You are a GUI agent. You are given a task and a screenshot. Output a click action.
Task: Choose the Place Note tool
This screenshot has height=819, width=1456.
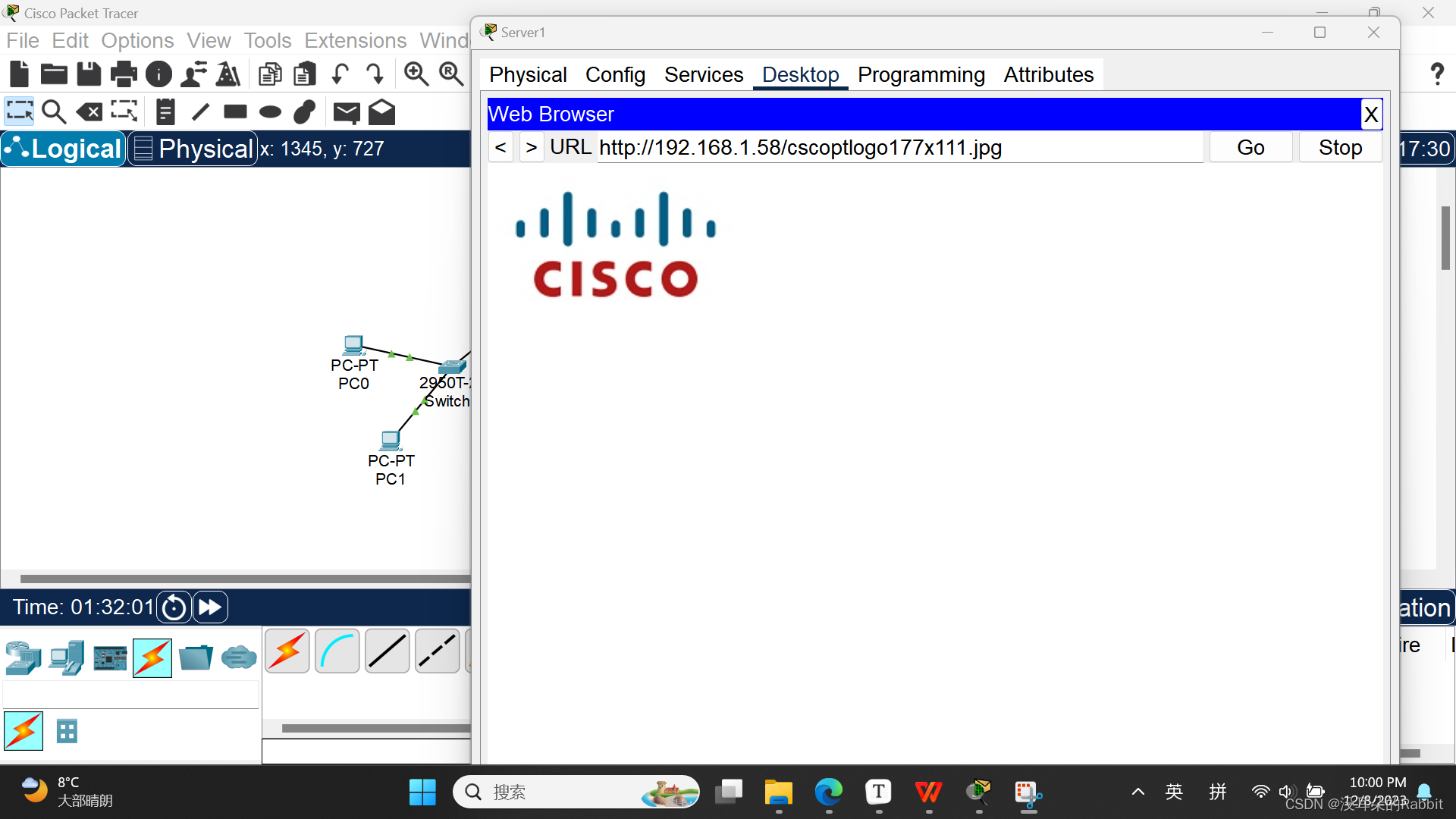(165, 111)
